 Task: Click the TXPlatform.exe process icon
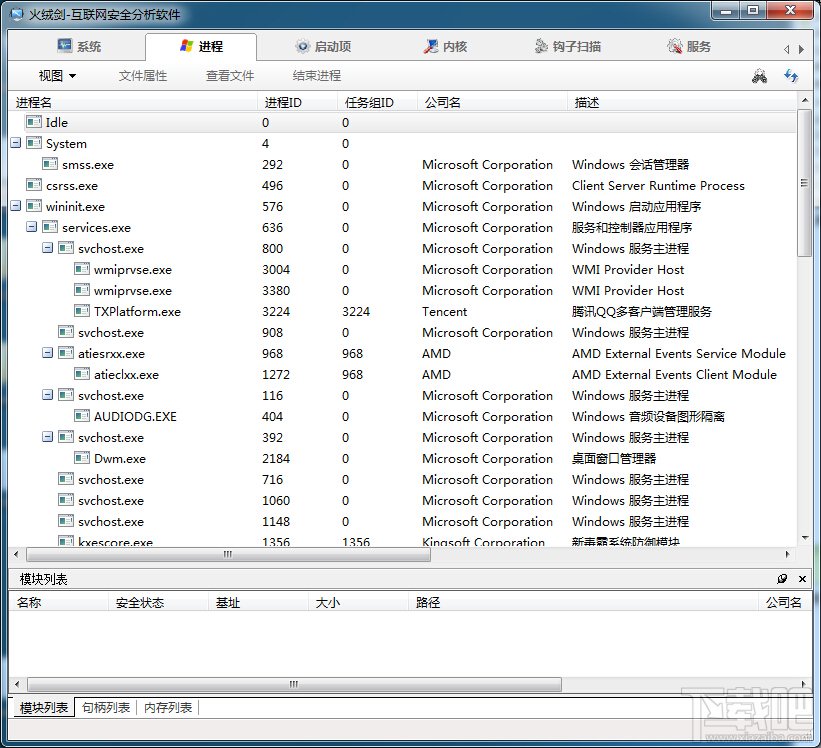pos(82,311)
